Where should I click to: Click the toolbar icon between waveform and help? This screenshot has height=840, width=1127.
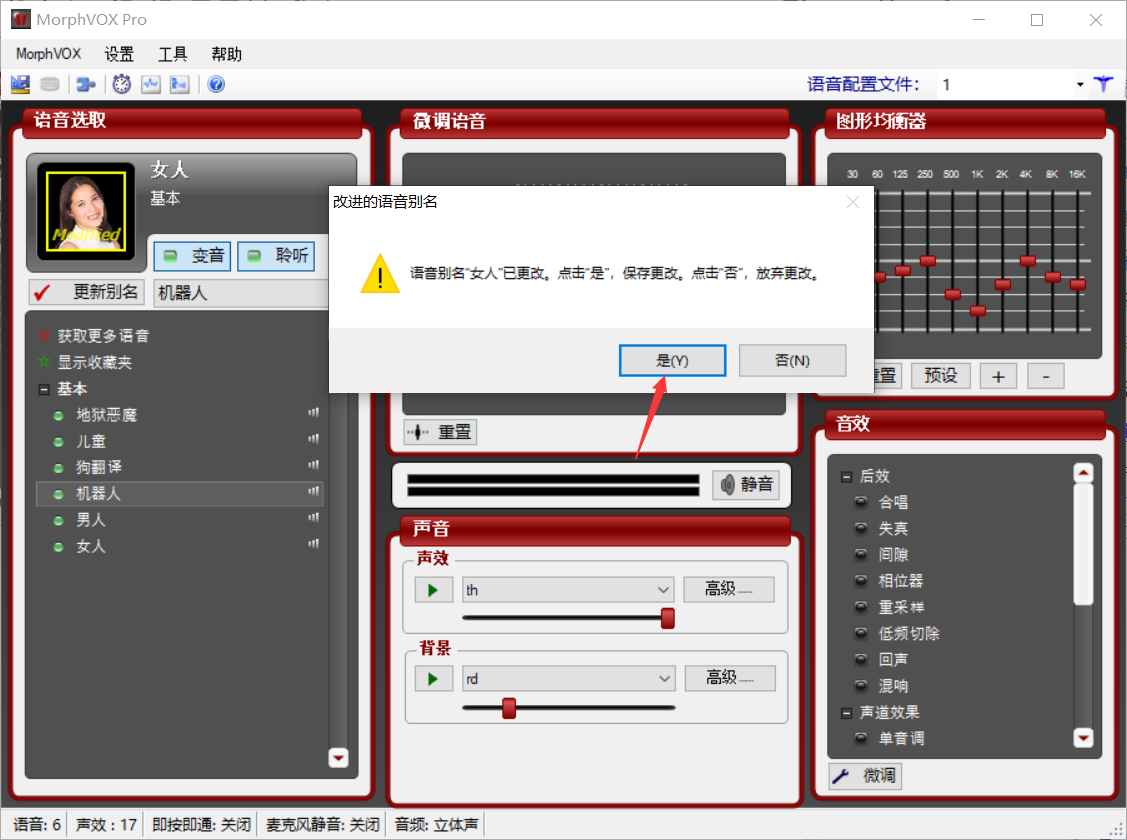[x=179, y=85]
